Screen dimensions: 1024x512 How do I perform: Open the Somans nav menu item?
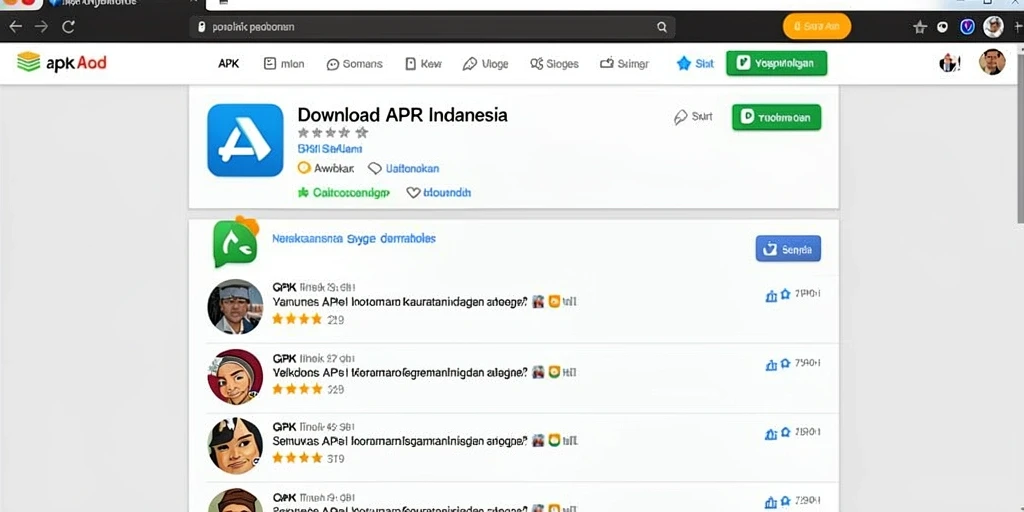coord(355,63)
